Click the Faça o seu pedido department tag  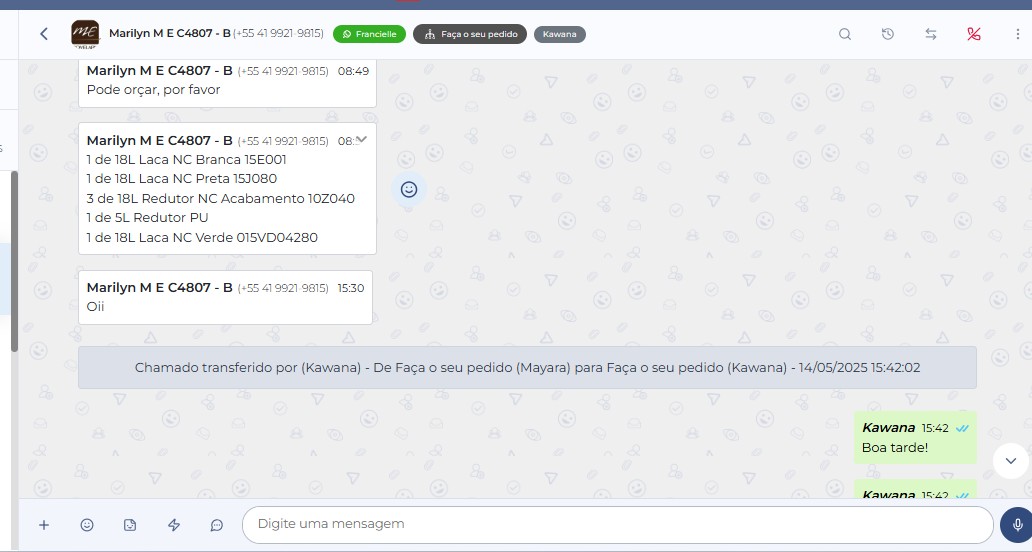(469, 34)
